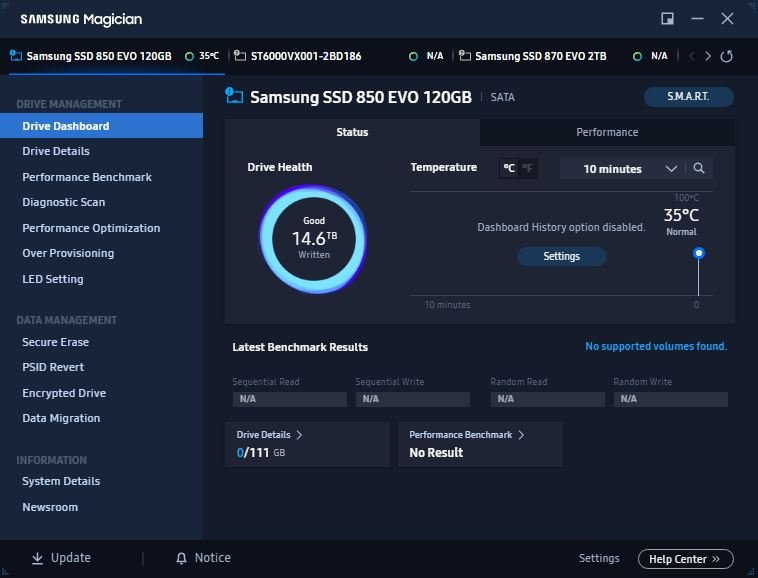Switch to the Status tab

352,132
